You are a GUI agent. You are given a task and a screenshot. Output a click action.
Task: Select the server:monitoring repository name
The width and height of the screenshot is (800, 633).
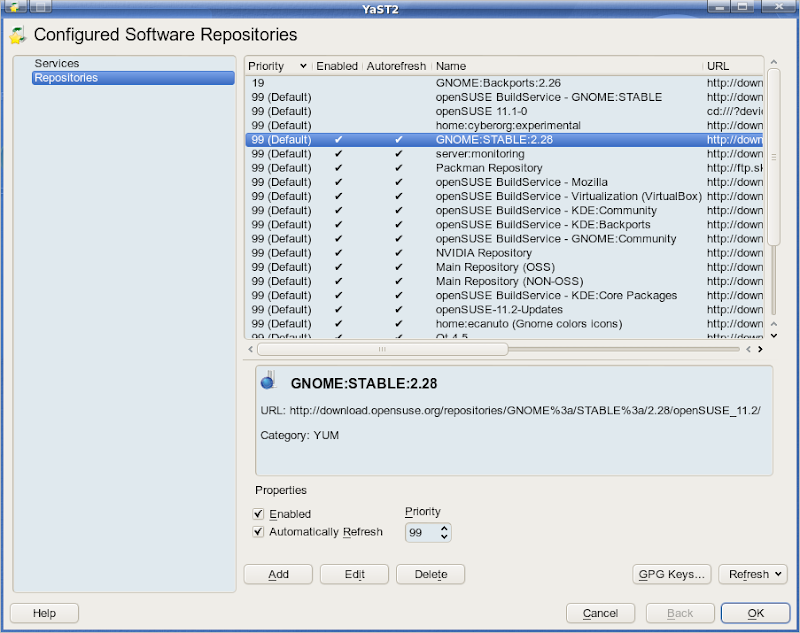pyautogui.click(x=480, y=154)
